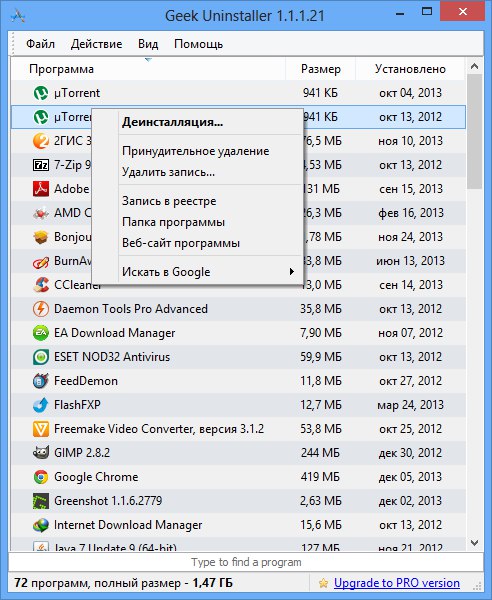Select the ESET NOD32 Antivirus entry
Viewport: 492px width, 600px height.
pyautogui.click(x=238, y=357)
